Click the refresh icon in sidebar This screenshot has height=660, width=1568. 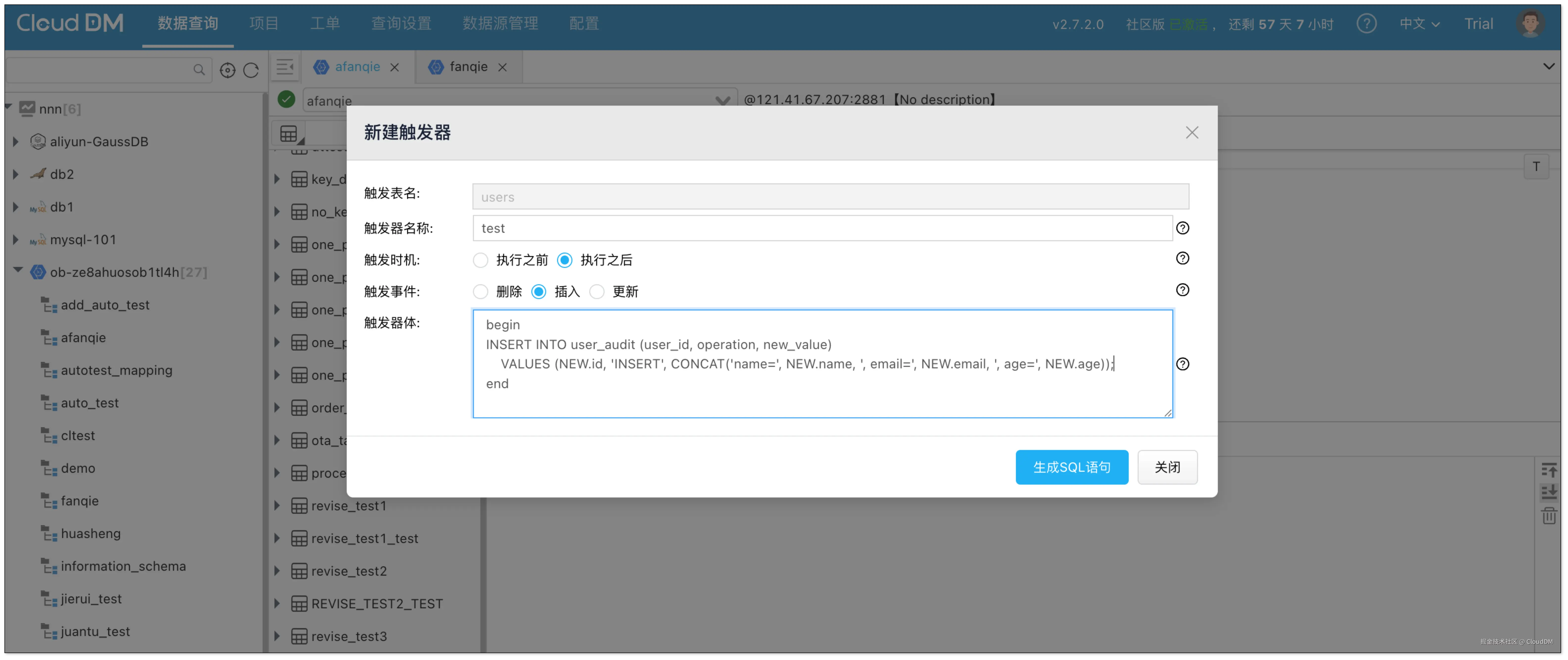click(x=251, y=71)
